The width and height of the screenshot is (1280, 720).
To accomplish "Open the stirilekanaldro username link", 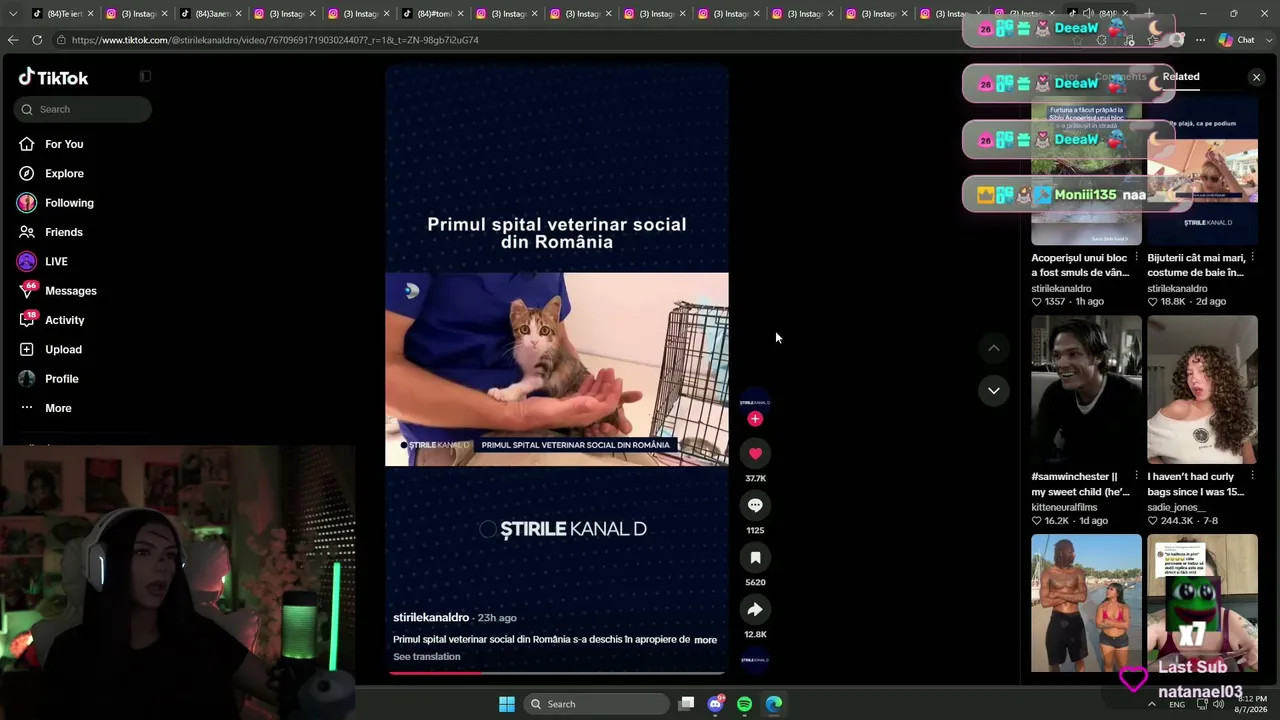I will tap(431, 618).
